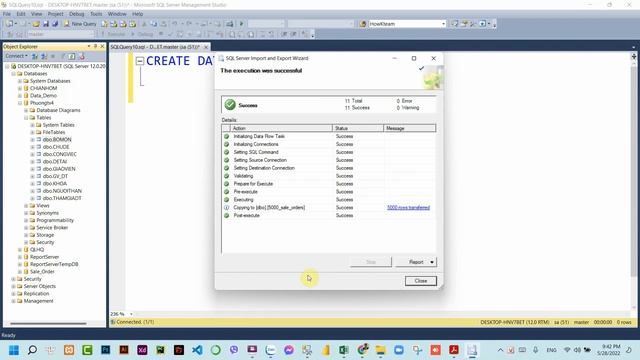Click the Database Engine Query icon after New Query

pos(104,24)
